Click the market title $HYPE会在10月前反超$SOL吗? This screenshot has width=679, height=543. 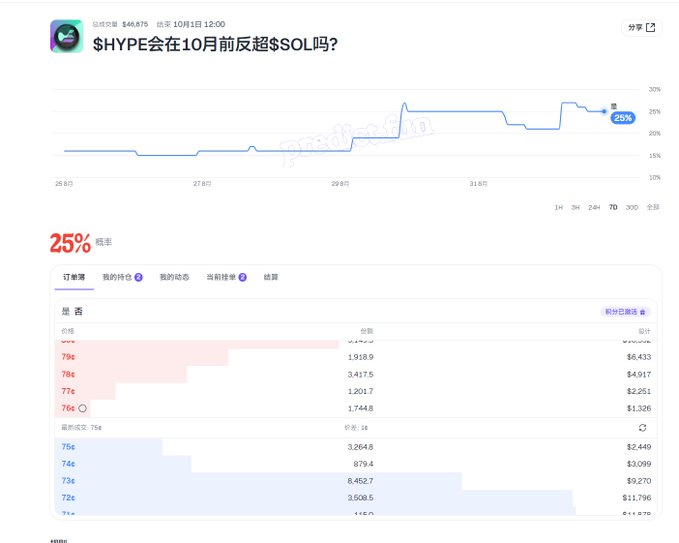coord(215,44)
